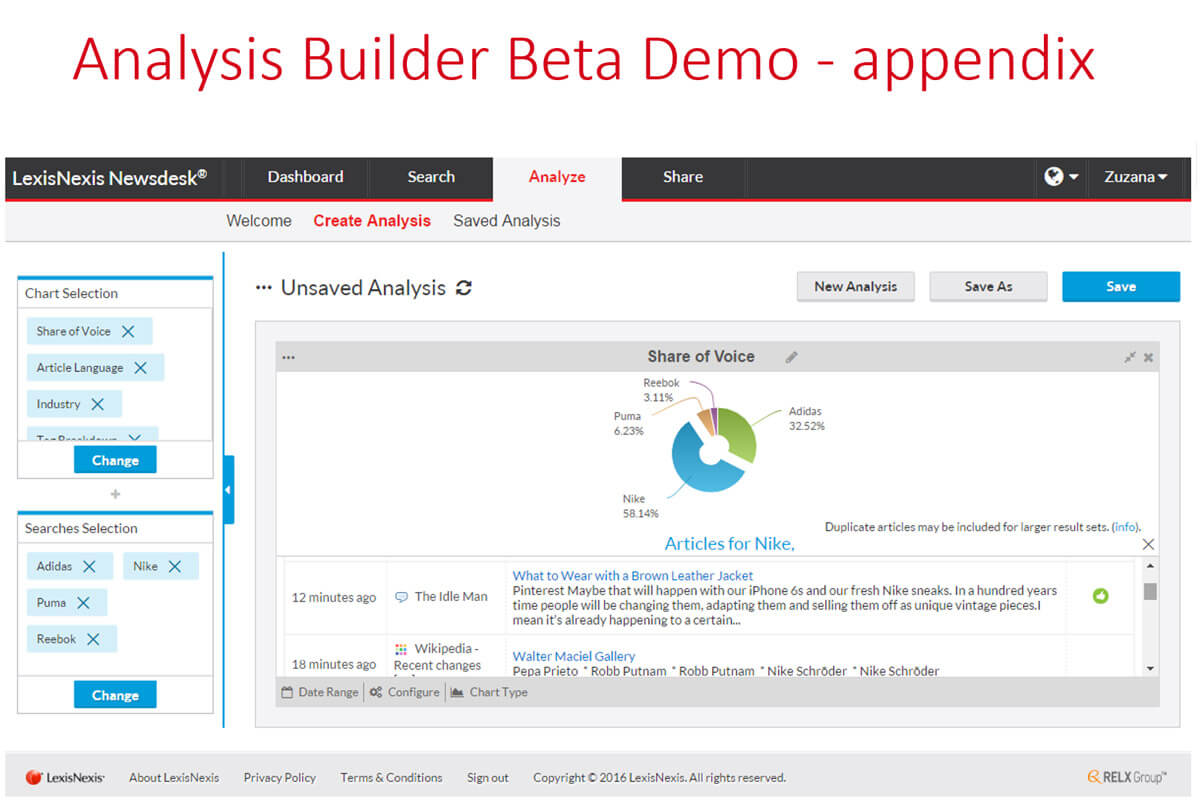This screenshot has height=800, width=1200.
Task: Click Sign out in the footer
Action: pyautogui.click(x=488, y=777)
